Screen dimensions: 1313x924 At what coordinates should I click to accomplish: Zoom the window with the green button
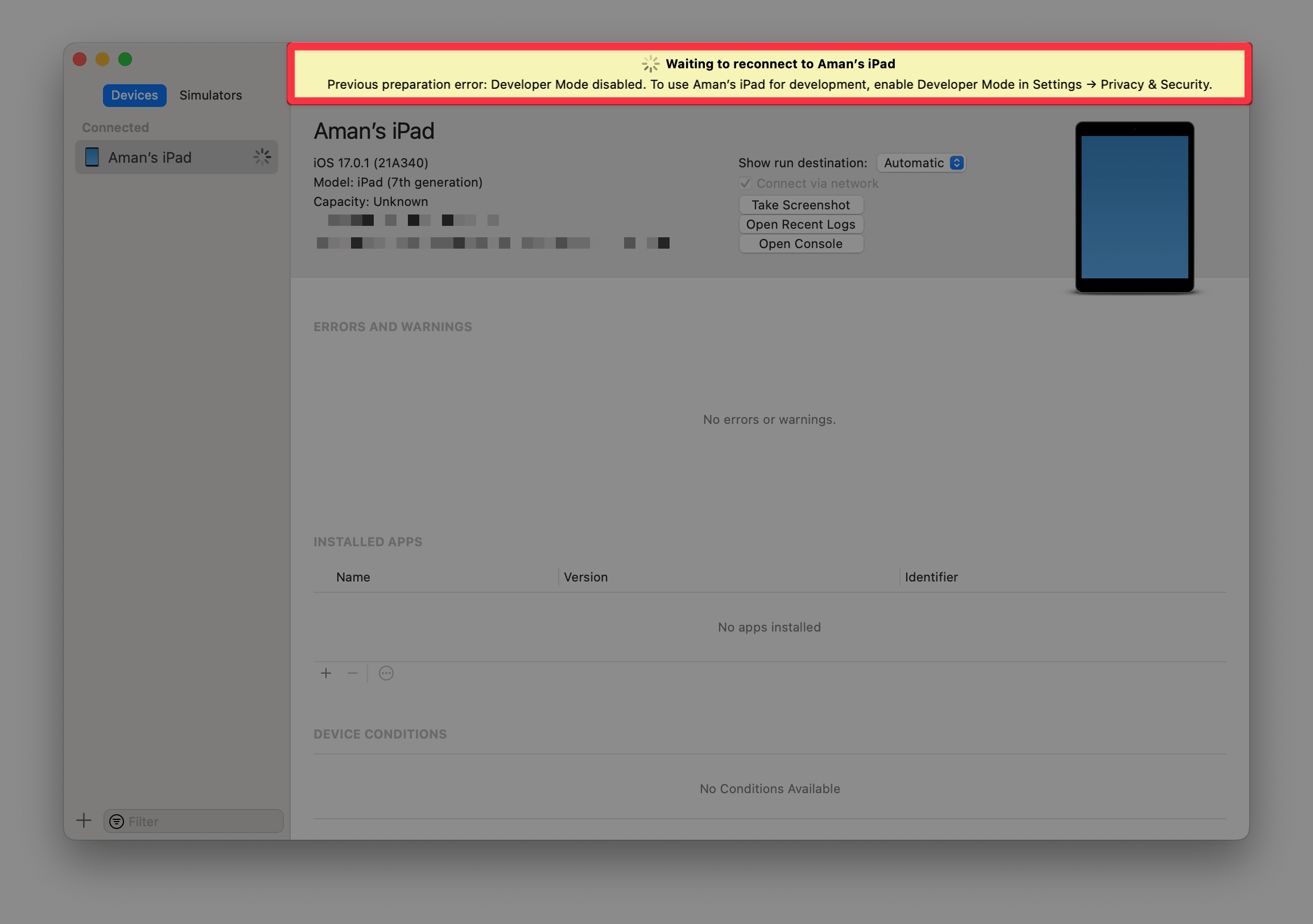pyautogui.click(x=125, y=59)
